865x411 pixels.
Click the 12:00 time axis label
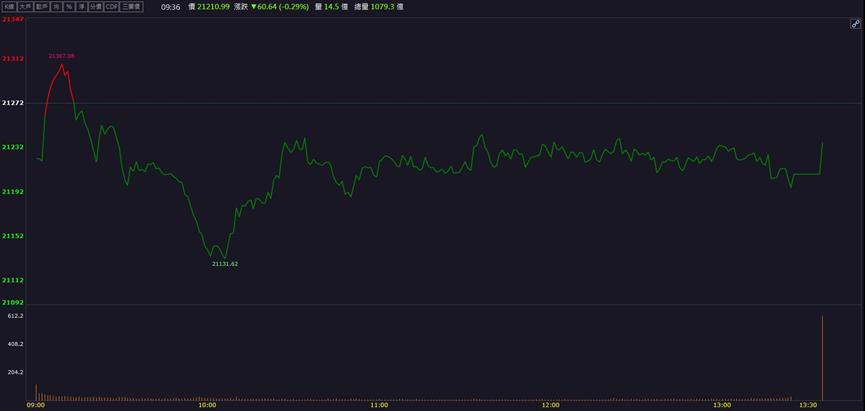(551, 405)
